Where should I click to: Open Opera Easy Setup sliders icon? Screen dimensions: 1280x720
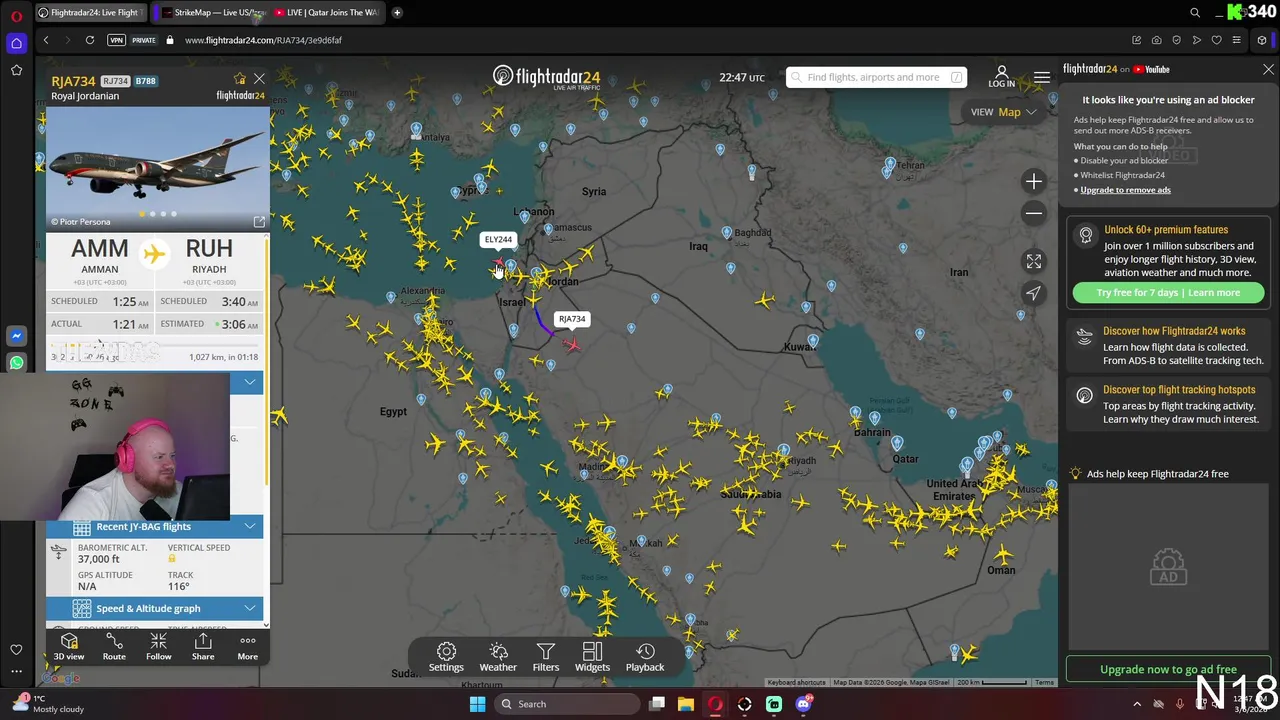[1237, 40]
